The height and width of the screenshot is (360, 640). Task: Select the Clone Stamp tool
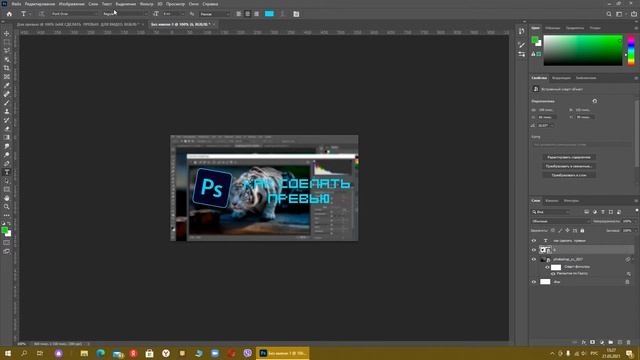(x=7, y=111)
